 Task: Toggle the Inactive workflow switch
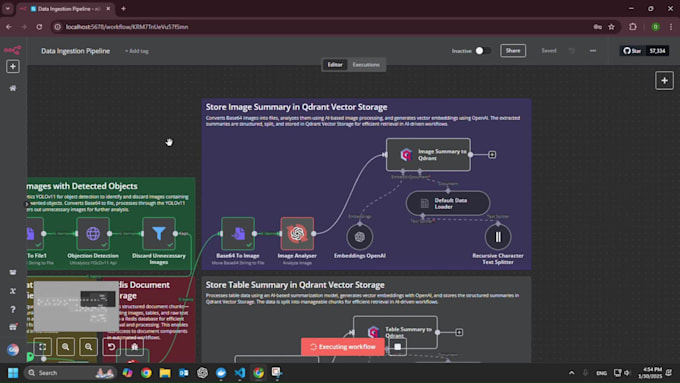483,51
